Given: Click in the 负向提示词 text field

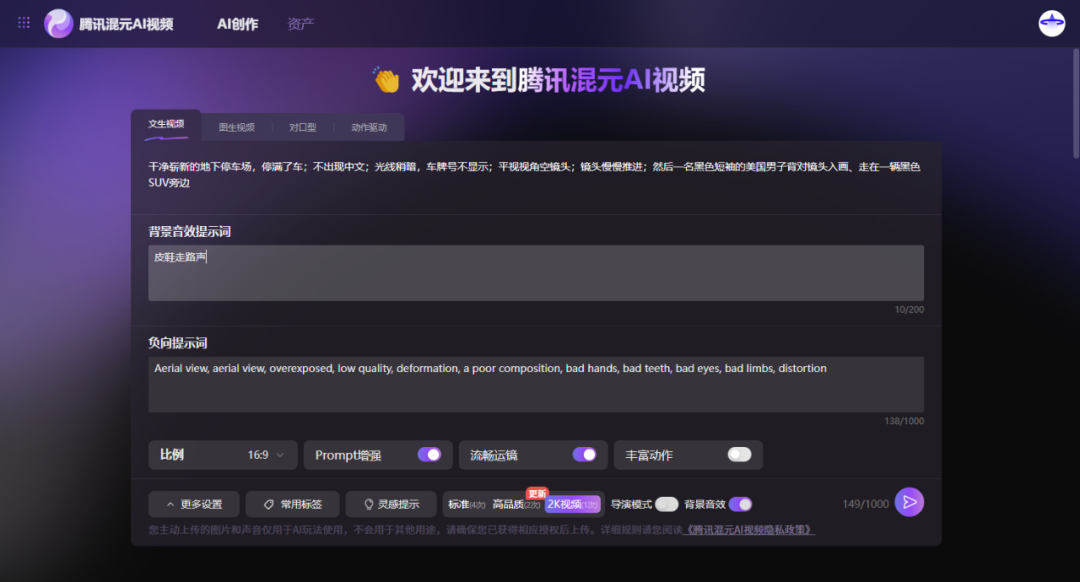Looking at the screenshot, I should pos(535,385).
